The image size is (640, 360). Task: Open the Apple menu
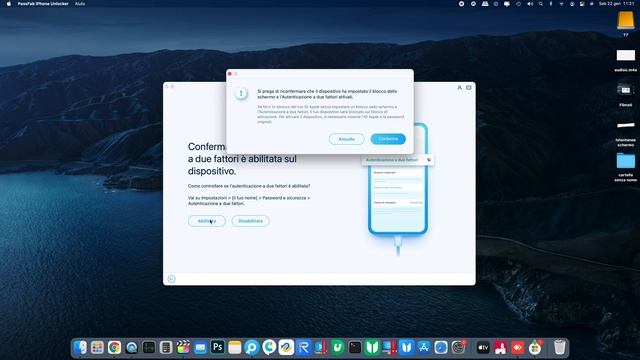pos(9,4)
